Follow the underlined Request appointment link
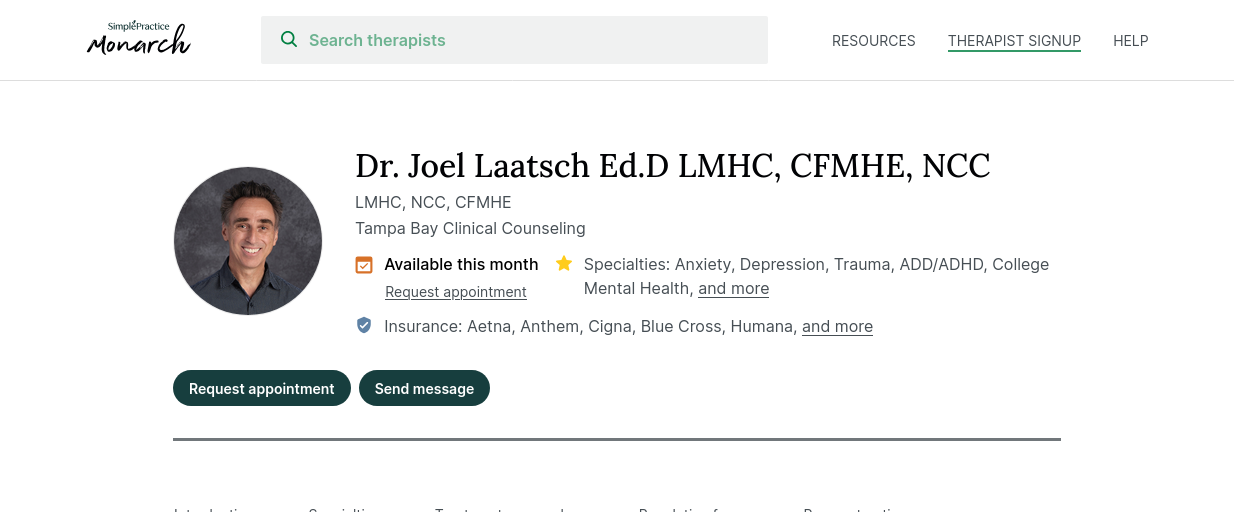 [x=456, y=292]
